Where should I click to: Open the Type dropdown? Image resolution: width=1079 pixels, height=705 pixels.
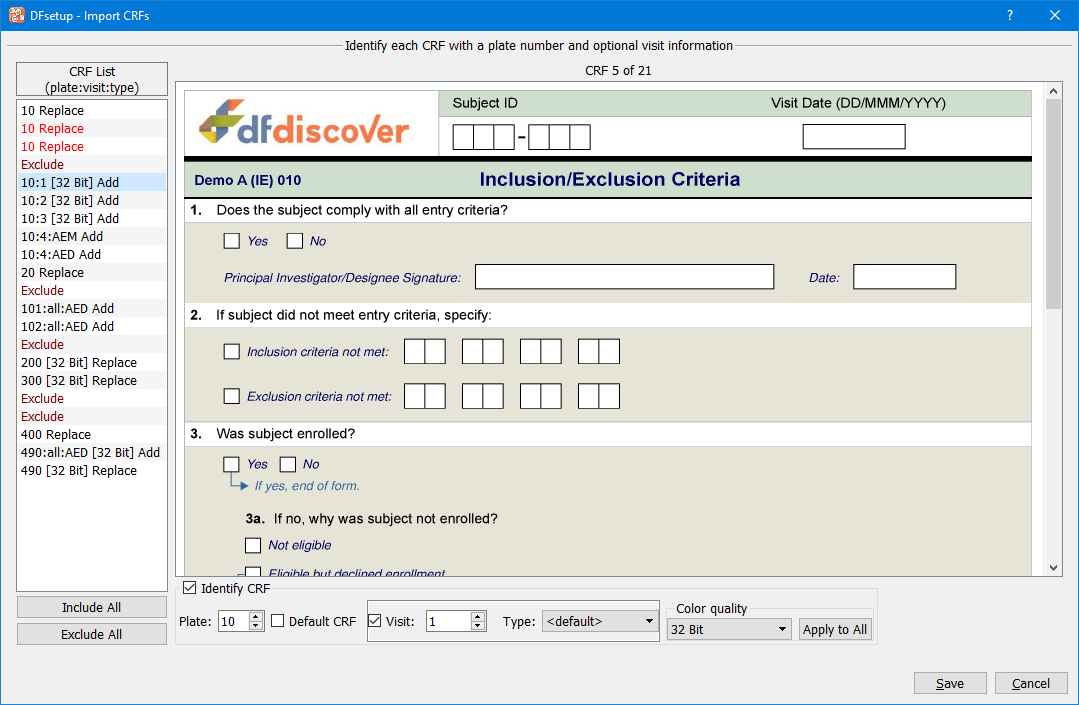[600, 621]
